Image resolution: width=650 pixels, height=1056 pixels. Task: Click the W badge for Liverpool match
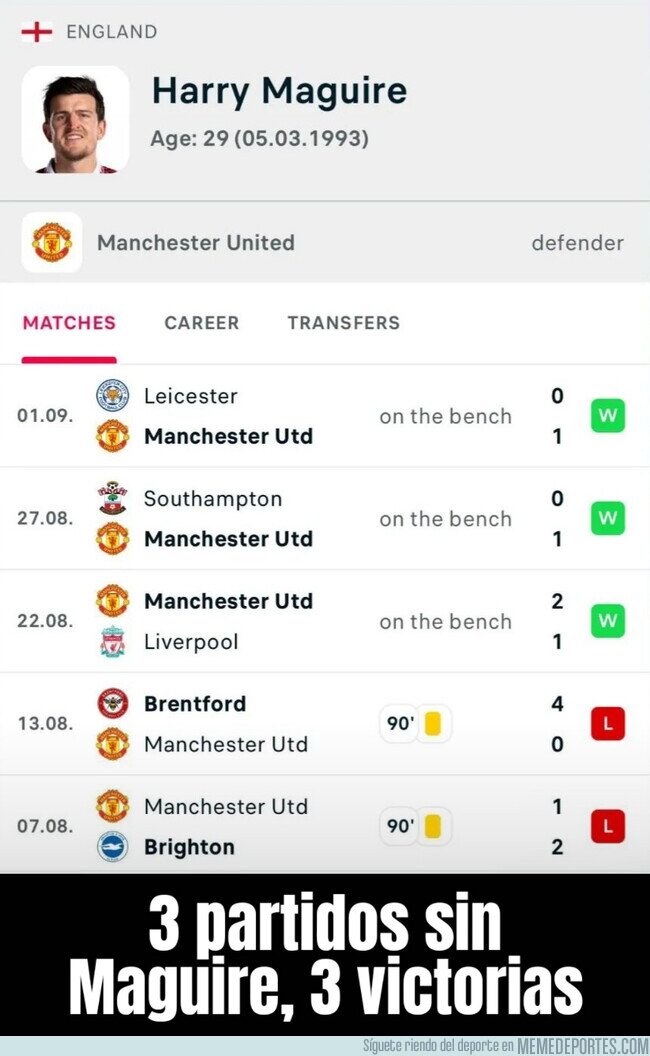pos(608,621)
